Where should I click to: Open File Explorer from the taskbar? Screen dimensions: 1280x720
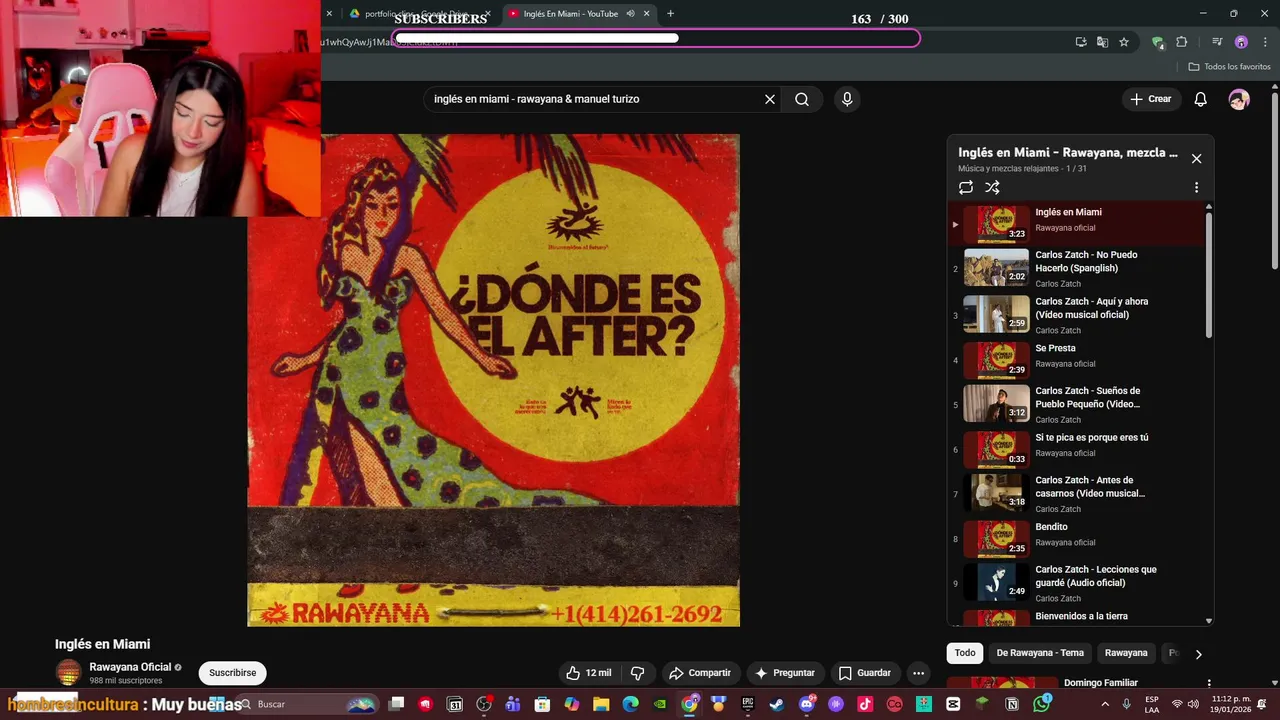click(601, 704)
